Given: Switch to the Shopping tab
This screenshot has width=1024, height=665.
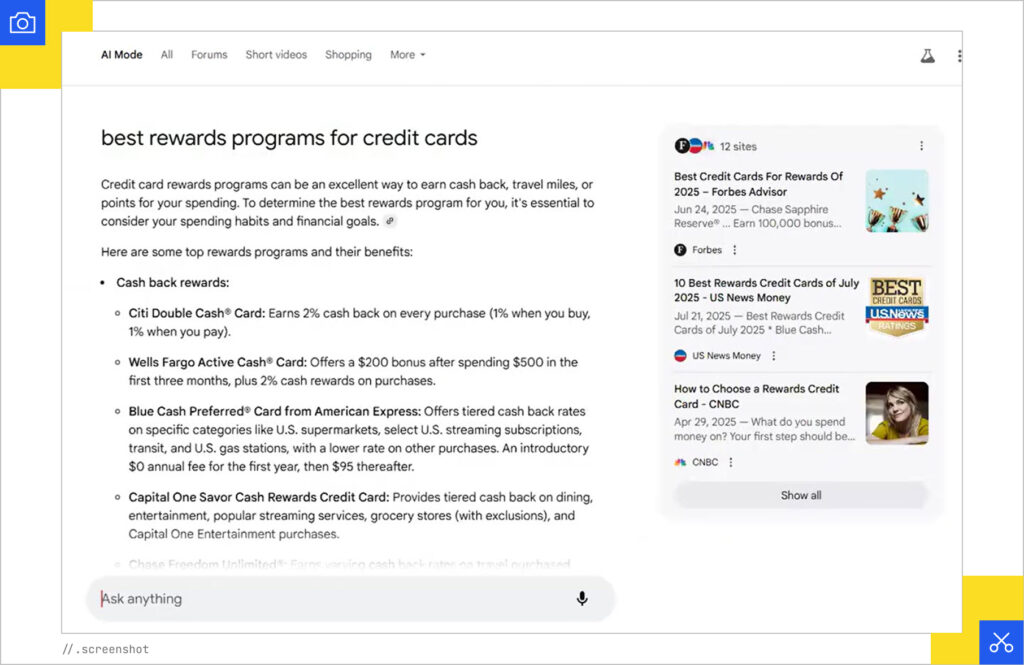Looking at the screenshot, I should point(348,55).
